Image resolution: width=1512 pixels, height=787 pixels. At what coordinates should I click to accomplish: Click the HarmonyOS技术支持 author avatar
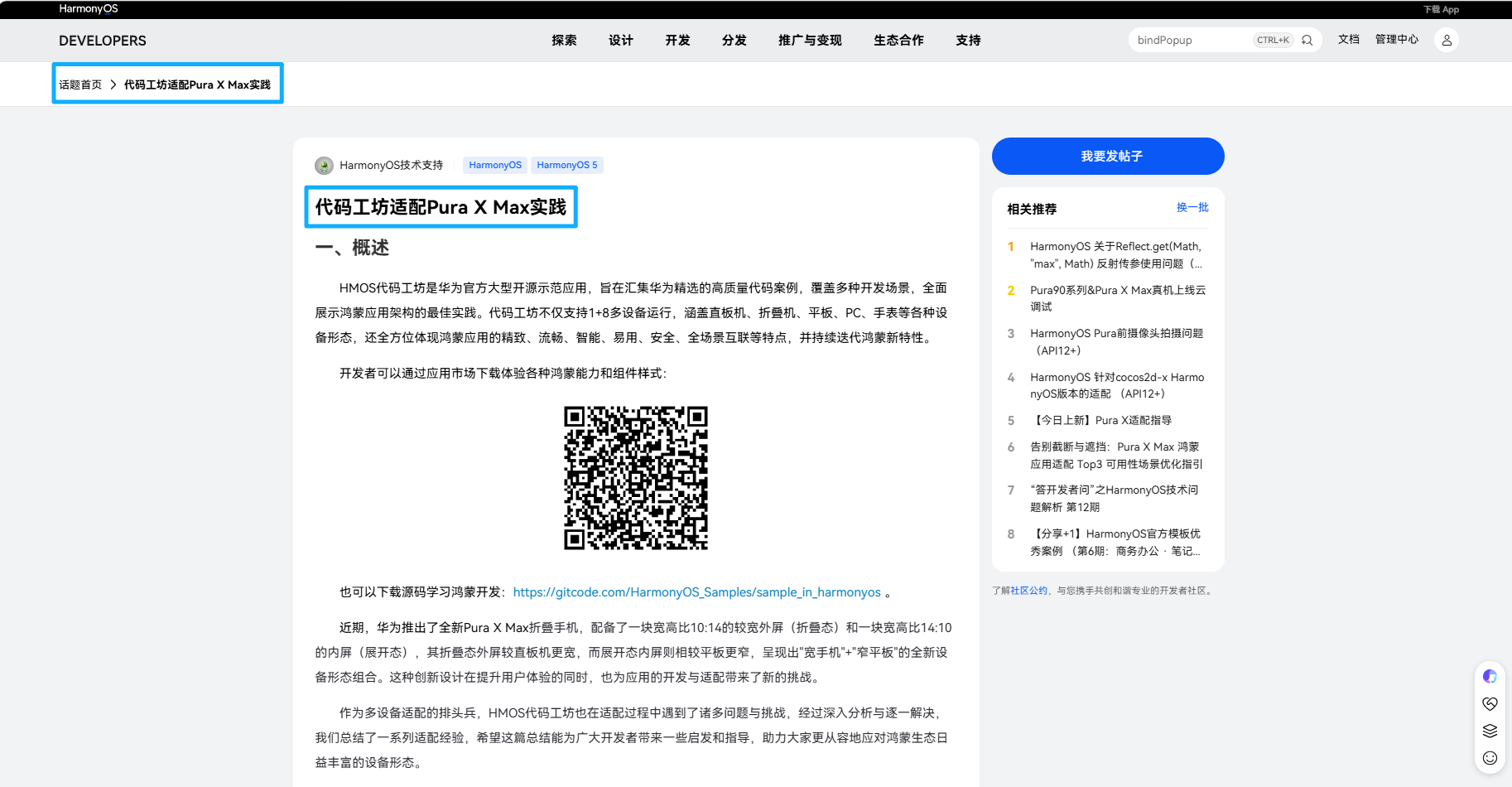tap(323, 165)
